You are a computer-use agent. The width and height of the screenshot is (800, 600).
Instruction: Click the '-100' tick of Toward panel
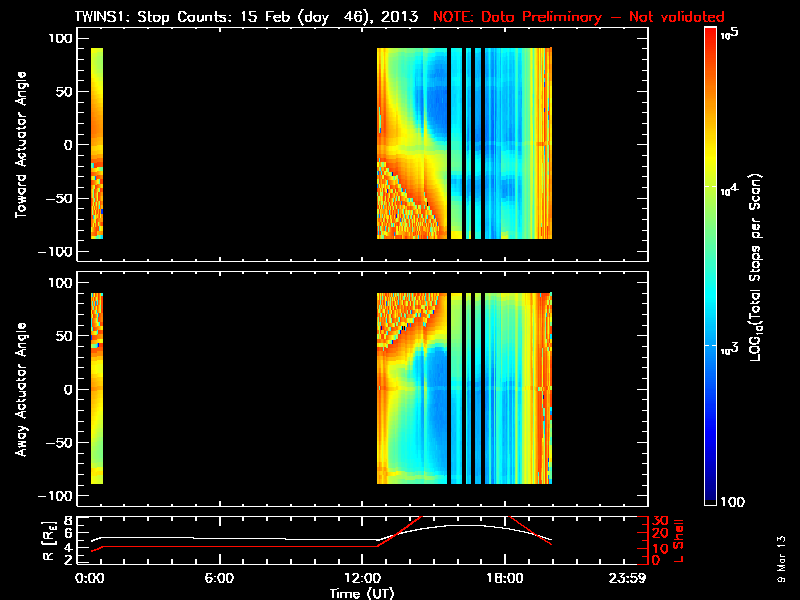tap(55, 252)
